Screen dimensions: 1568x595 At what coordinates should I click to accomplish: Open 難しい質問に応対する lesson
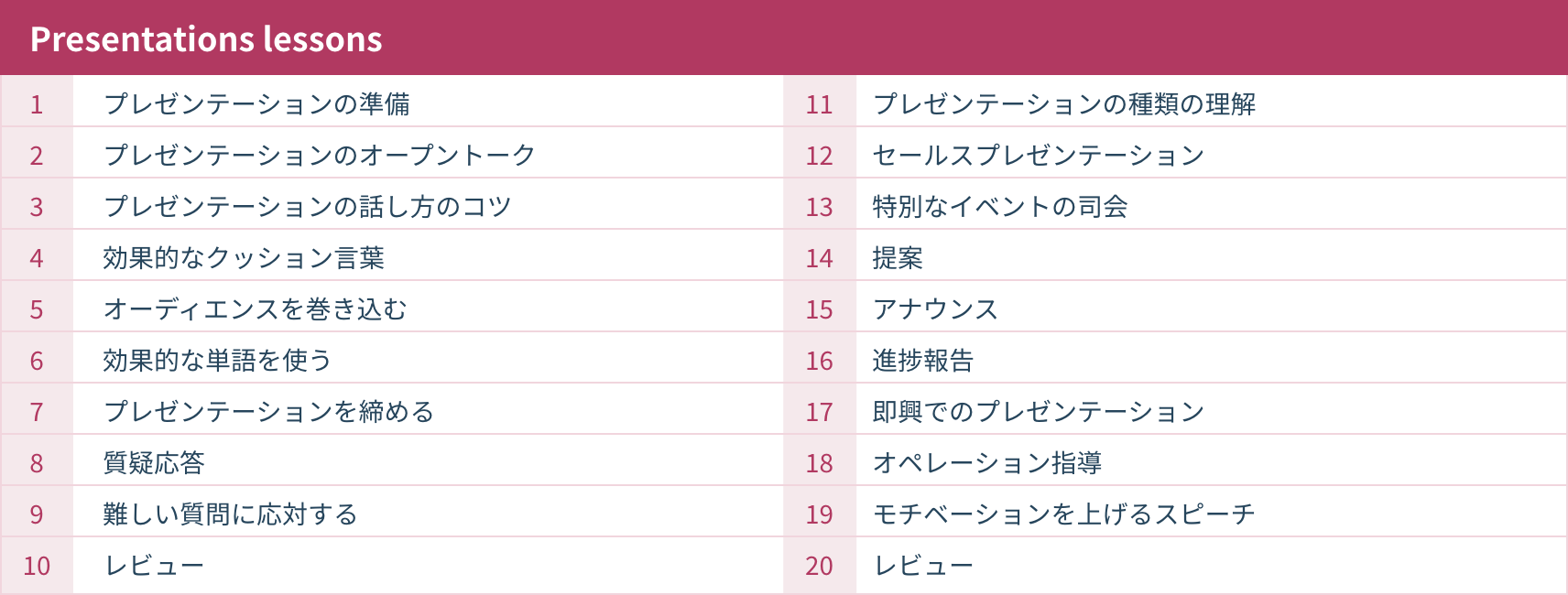230,514
